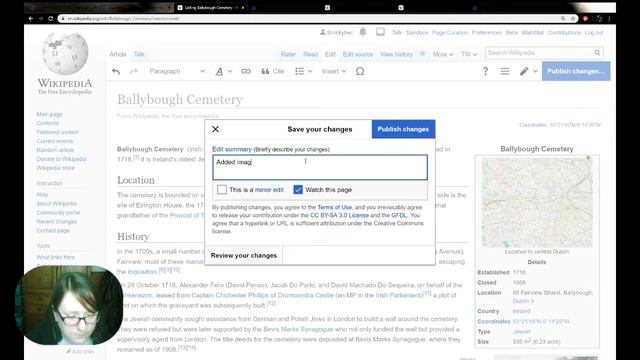This screenshot has width=640, height=360.
Task: Click Review your changes button
Action: tap(244, 256)
